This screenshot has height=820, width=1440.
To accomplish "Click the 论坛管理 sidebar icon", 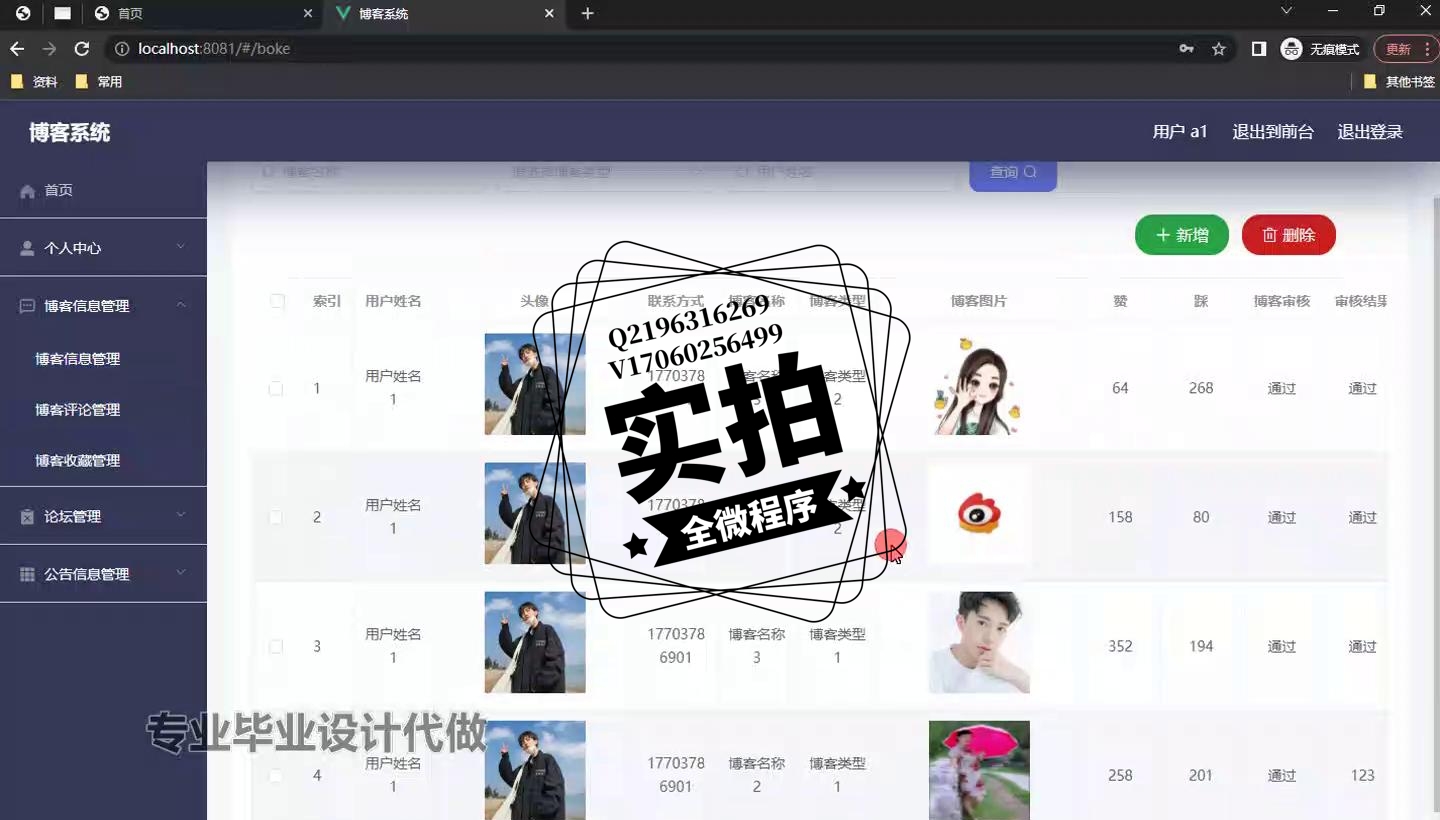I will pyautogui.click(x=27, y=517).
